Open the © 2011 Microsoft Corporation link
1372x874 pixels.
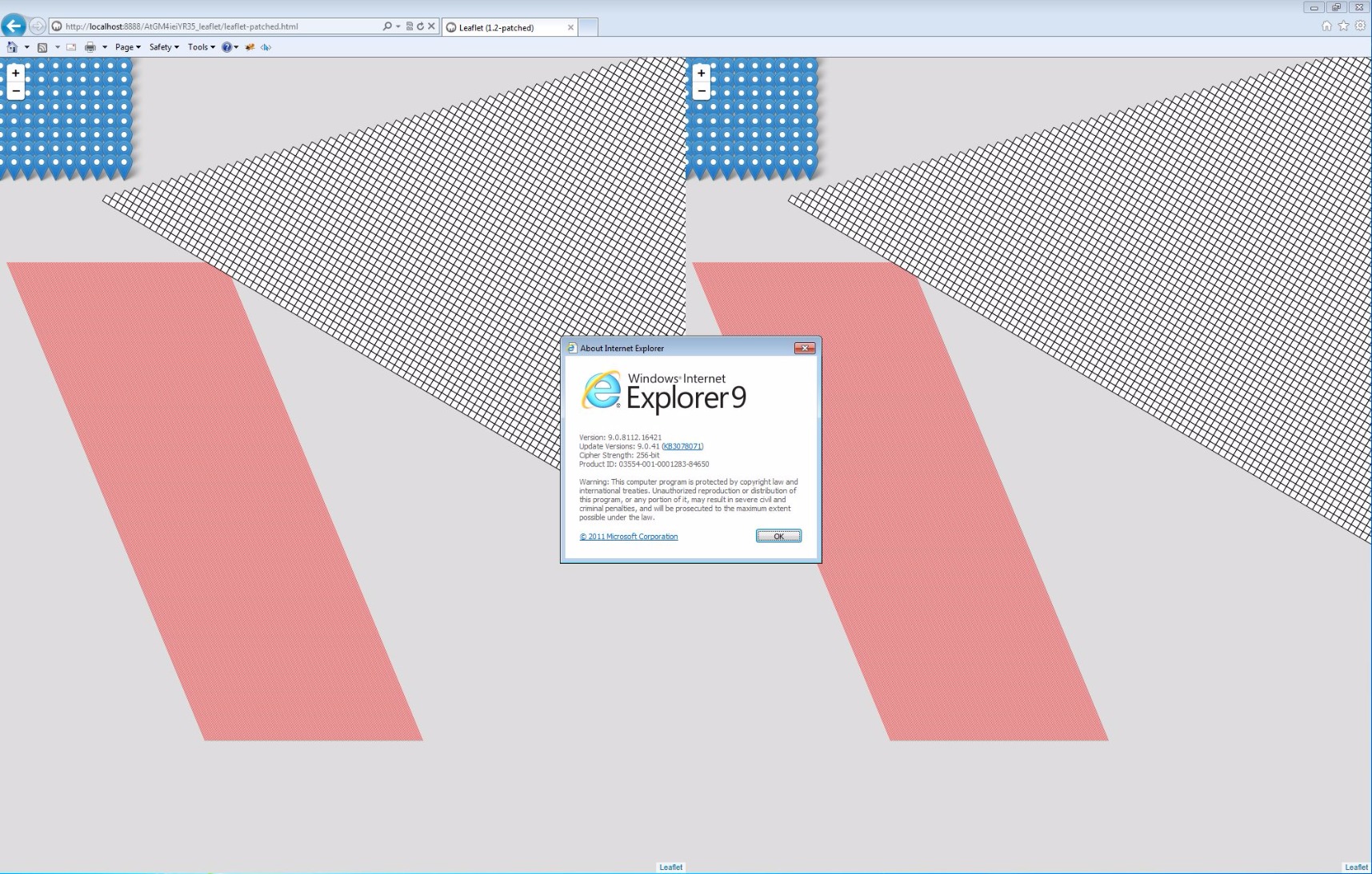pyautogui.click(x=629, y=537)
